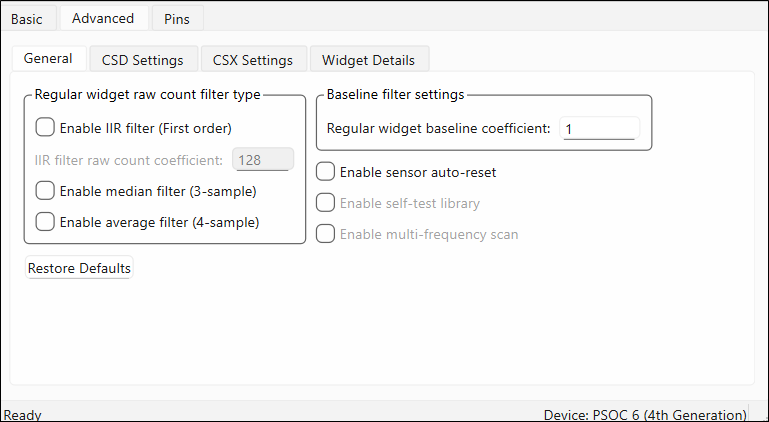Focus the Regular widget baseline coefficient field

(599, 128)
